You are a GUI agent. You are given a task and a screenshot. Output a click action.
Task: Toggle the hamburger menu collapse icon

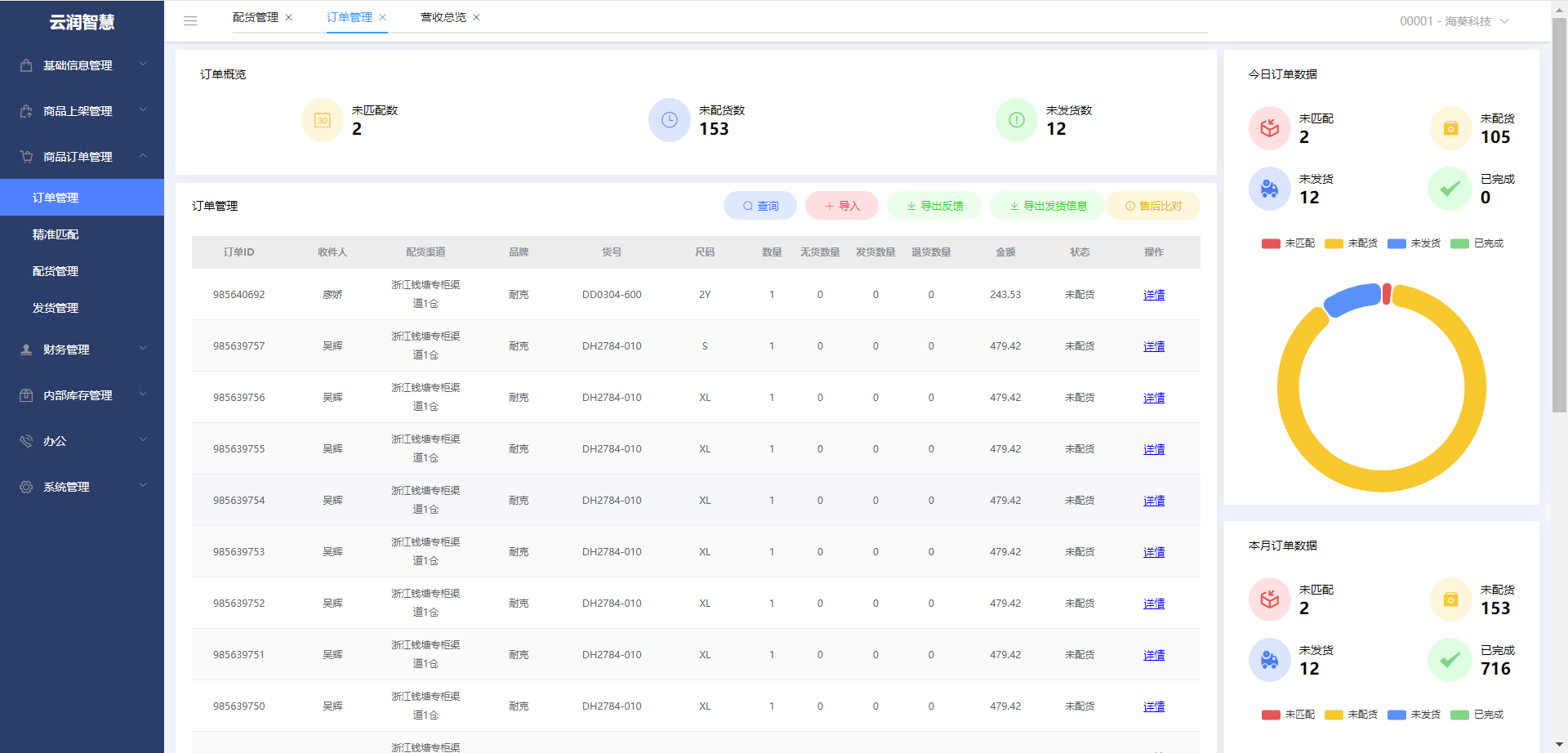pyautogui.click(x=190, y=20)
